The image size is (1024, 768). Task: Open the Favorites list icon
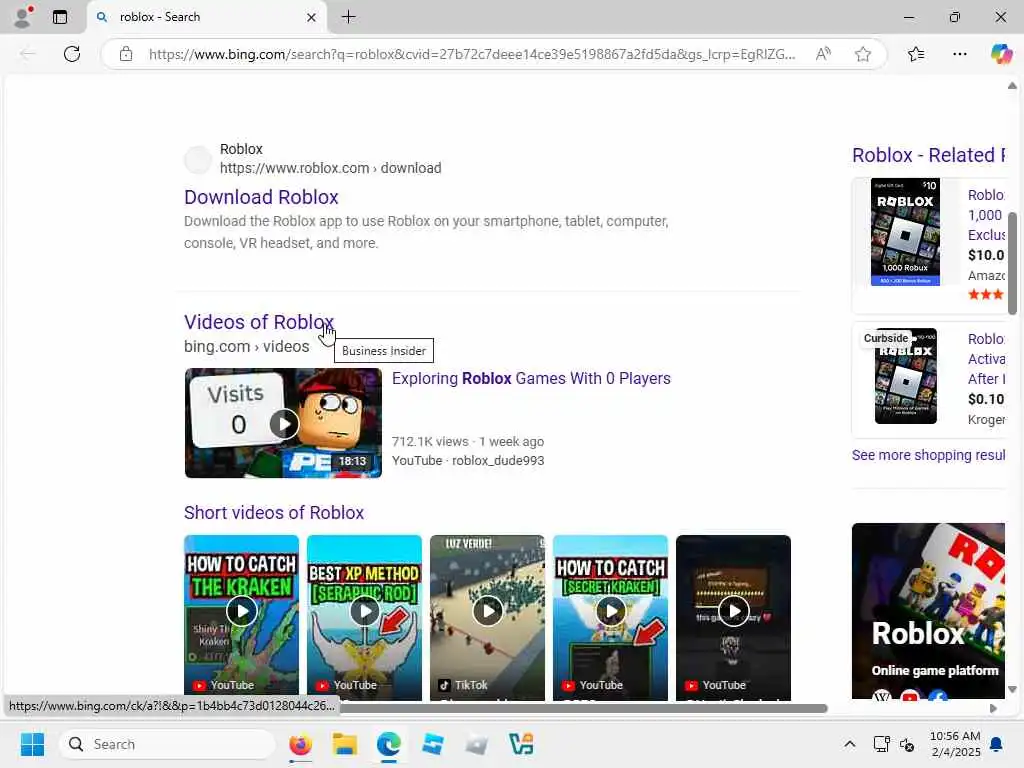(x=916, y=54)
